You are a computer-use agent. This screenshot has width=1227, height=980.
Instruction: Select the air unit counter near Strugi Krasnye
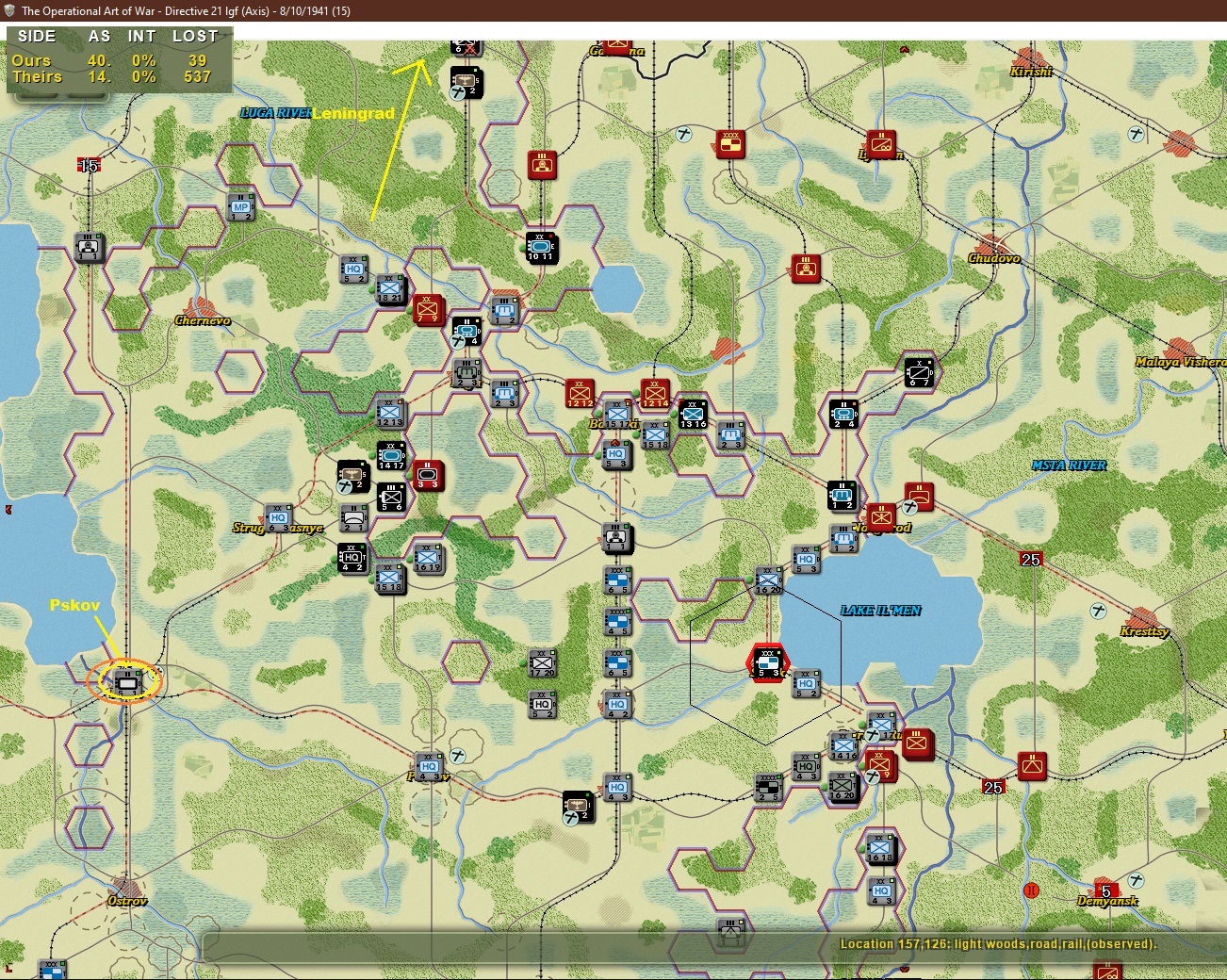353,476
